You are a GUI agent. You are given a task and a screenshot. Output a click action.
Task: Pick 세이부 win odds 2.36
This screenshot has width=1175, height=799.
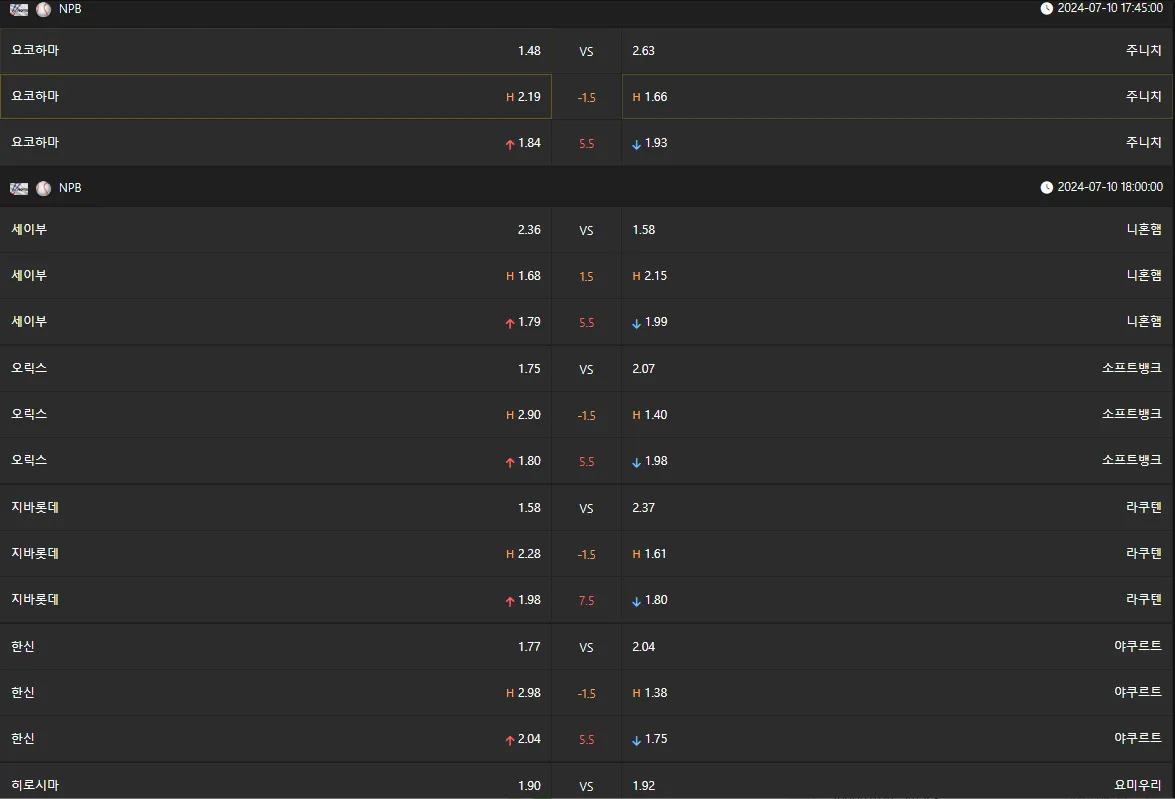pos(276,229)
